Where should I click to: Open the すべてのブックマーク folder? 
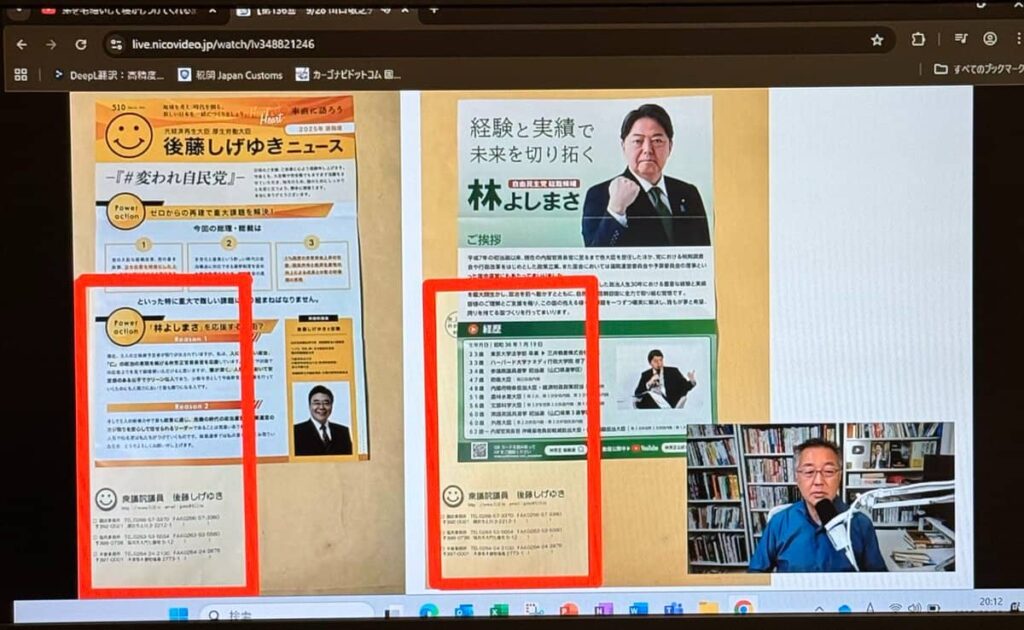point(979,69)
